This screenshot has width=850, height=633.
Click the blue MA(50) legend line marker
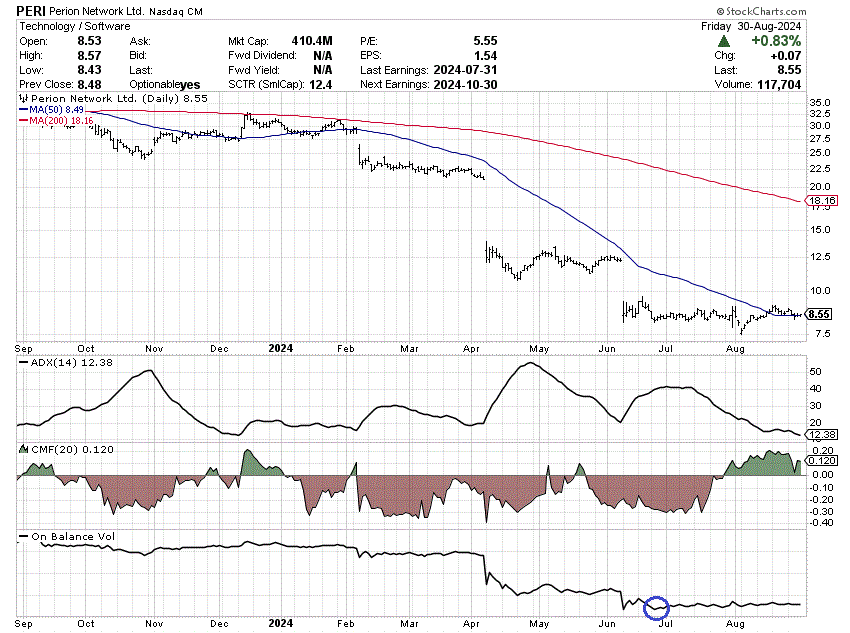click(x=23, y=109)
